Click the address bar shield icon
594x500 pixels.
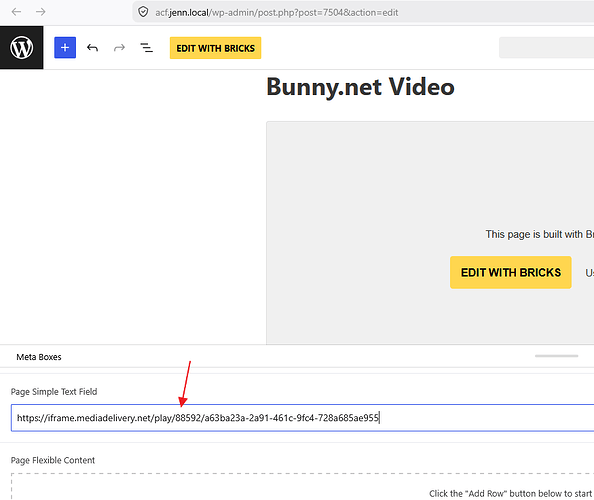[143, 12]
